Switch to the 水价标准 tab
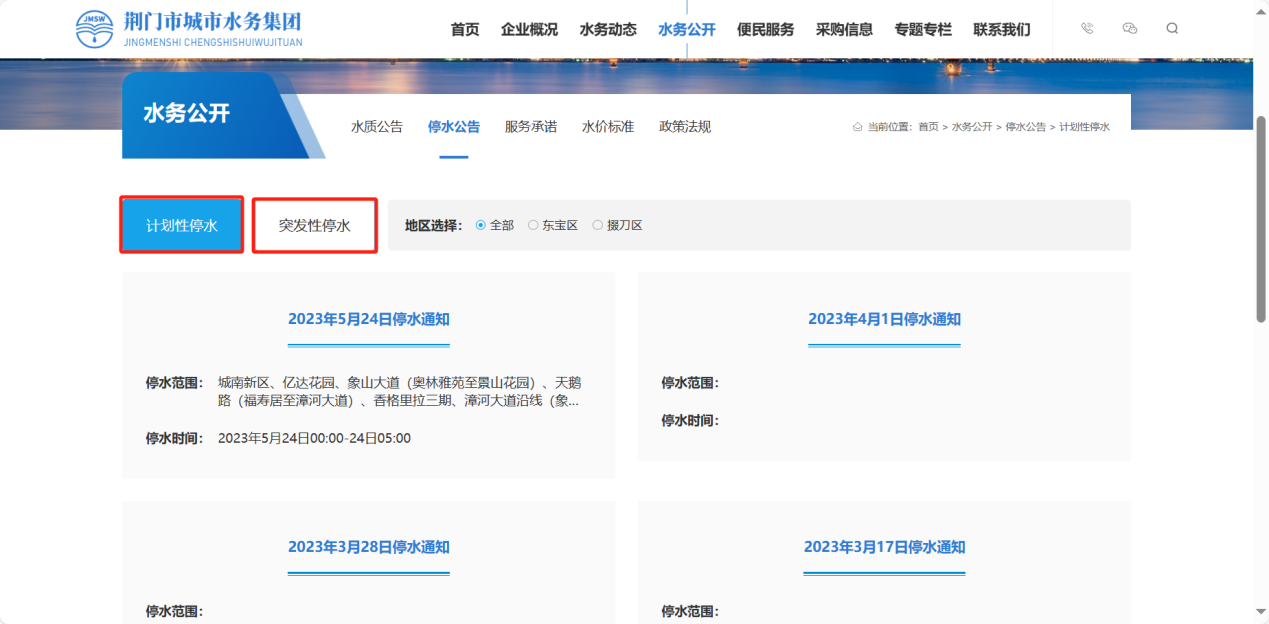The height and width of the screenshot is (624, 1269). [x=608, y=127]
